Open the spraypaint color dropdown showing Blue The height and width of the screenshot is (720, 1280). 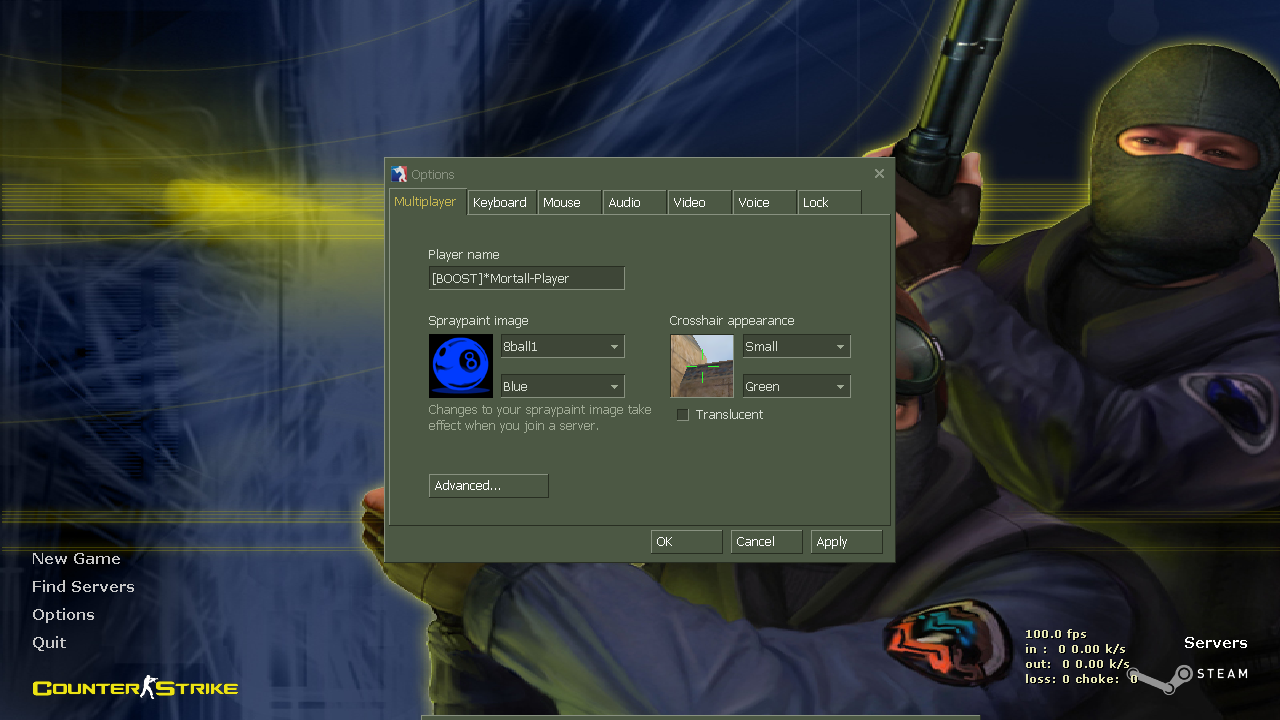[x=562, y=385]
